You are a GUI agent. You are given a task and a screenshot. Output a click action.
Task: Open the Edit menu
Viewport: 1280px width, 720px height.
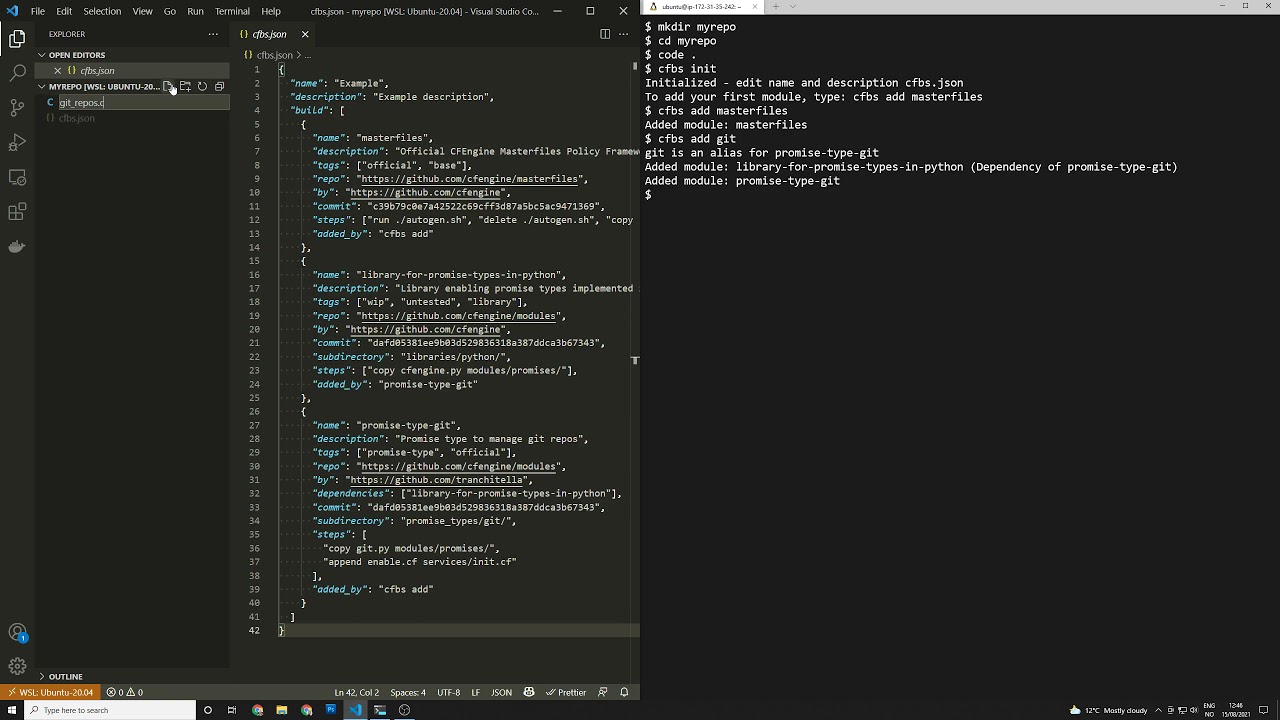pos(64,11)
